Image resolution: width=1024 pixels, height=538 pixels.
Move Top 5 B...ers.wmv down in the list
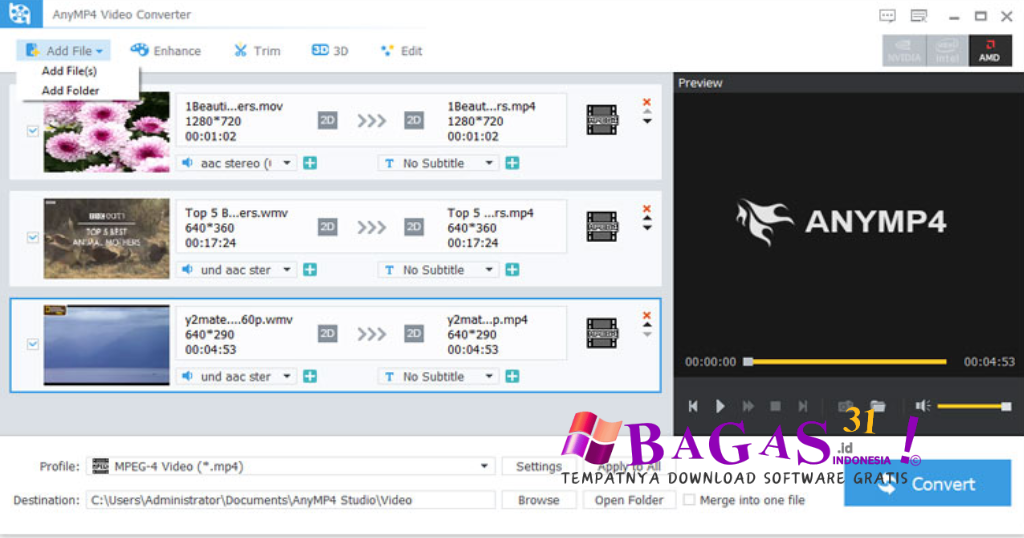[647, 228]
